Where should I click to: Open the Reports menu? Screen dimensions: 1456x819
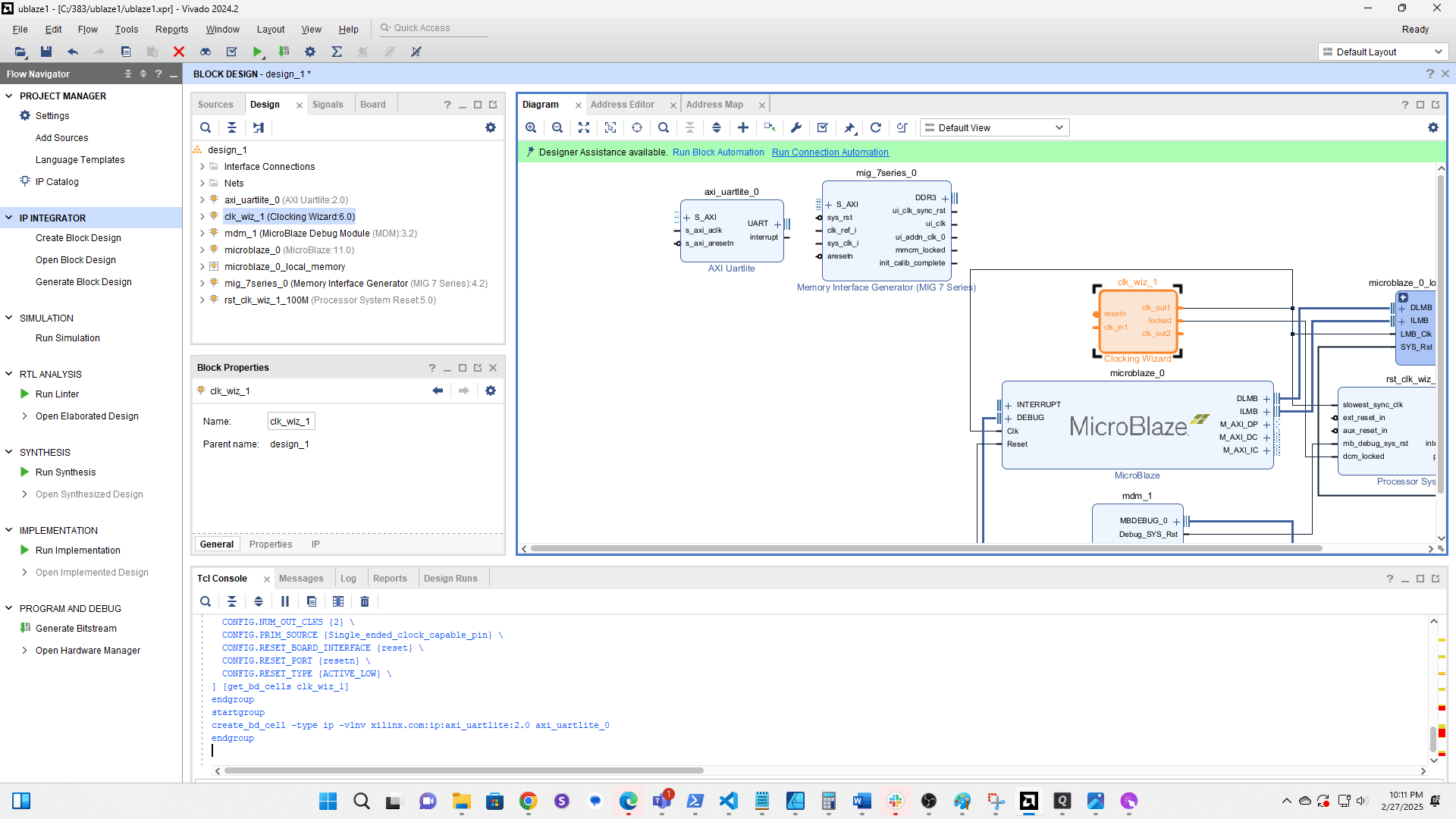pyautogui.click(x=171, y=29)
